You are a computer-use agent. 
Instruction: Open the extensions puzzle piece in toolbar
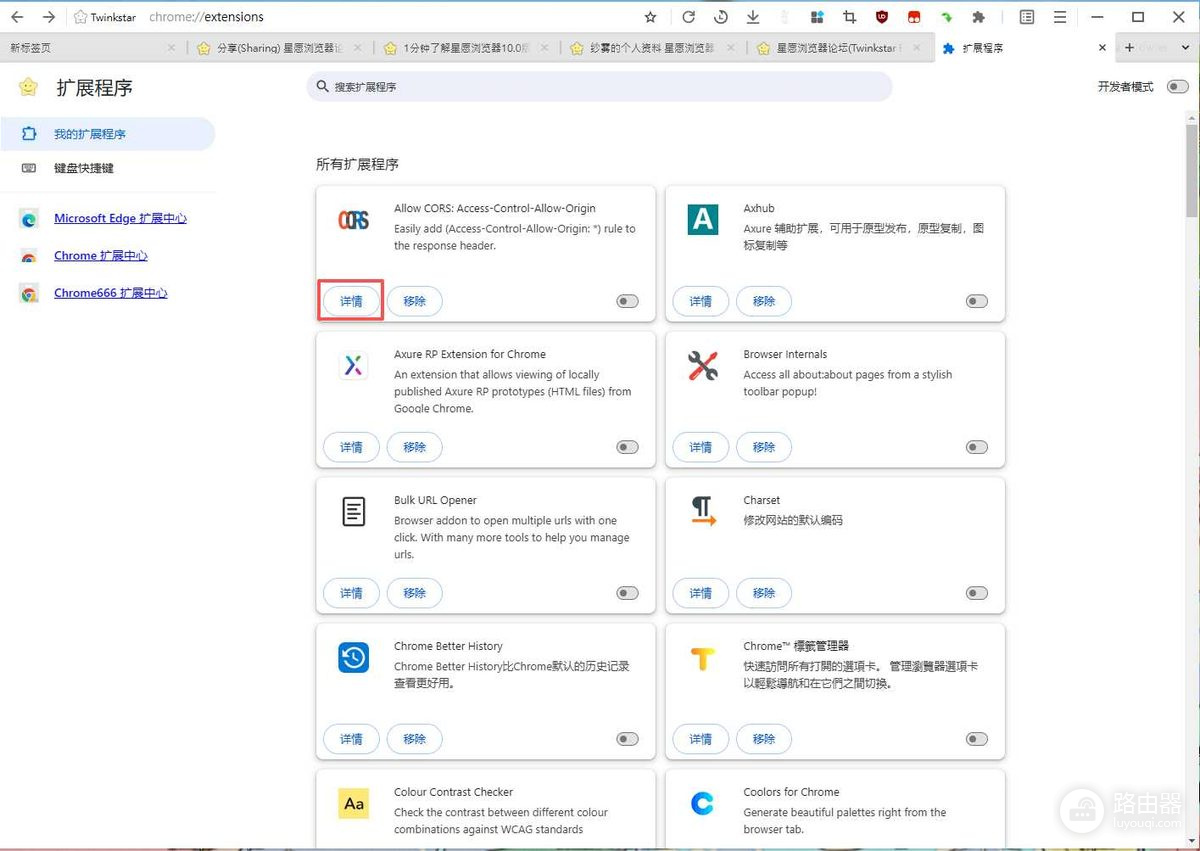978,17
